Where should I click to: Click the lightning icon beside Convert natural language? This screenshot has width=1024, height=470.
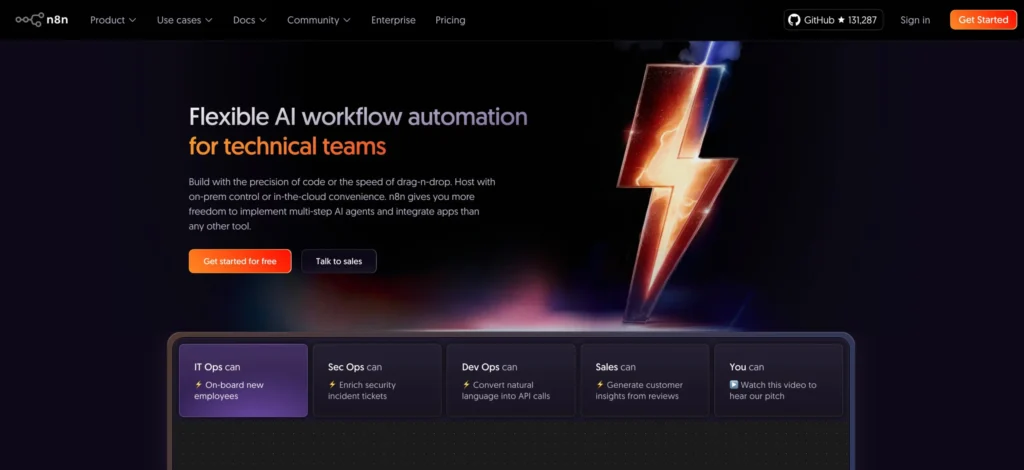(466, 385)
